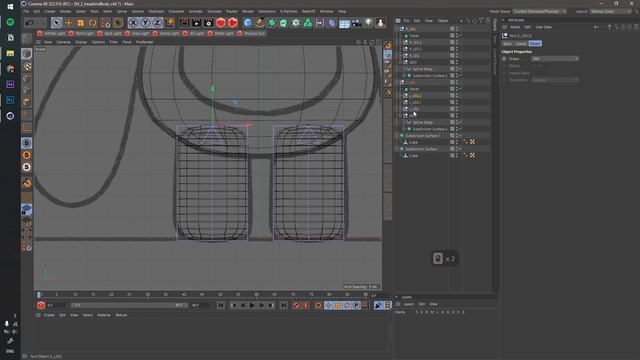Click the blue Cube primitive icon
This screenshot has height=360, width=640.
coord(247,23)
